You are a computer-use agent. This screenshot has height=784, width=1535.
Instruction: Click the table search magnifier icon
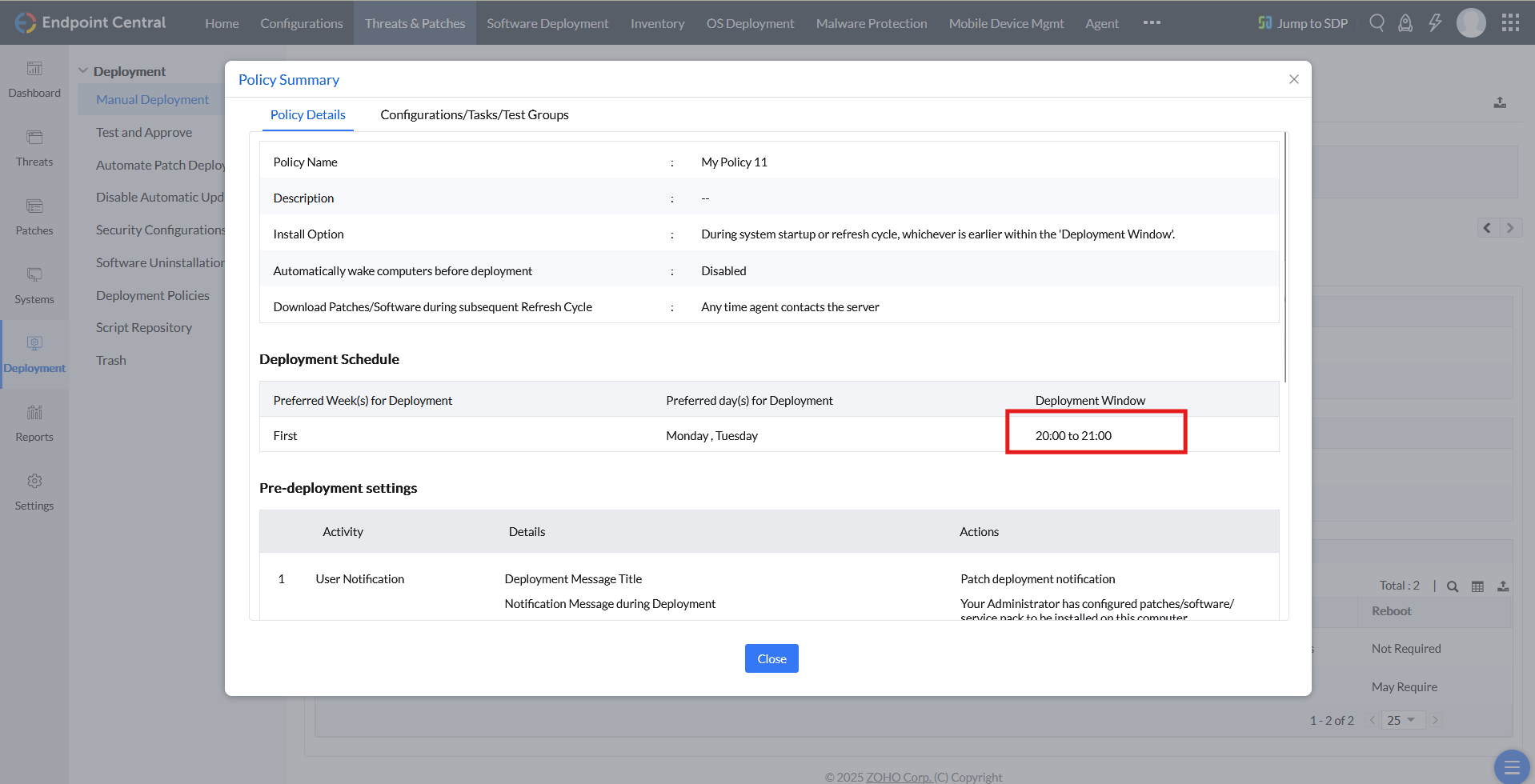pyautogui.click(x=1453, y=586)
